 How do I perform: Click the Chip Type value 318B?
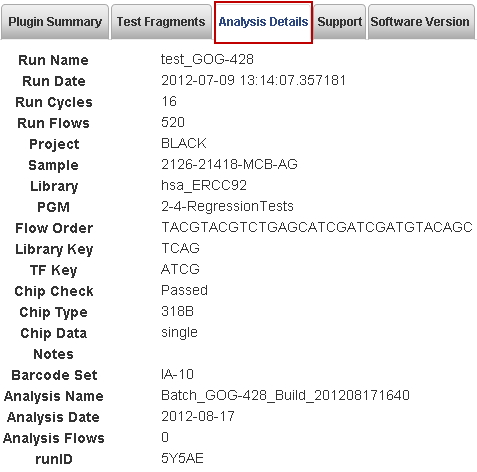(177, 311)
